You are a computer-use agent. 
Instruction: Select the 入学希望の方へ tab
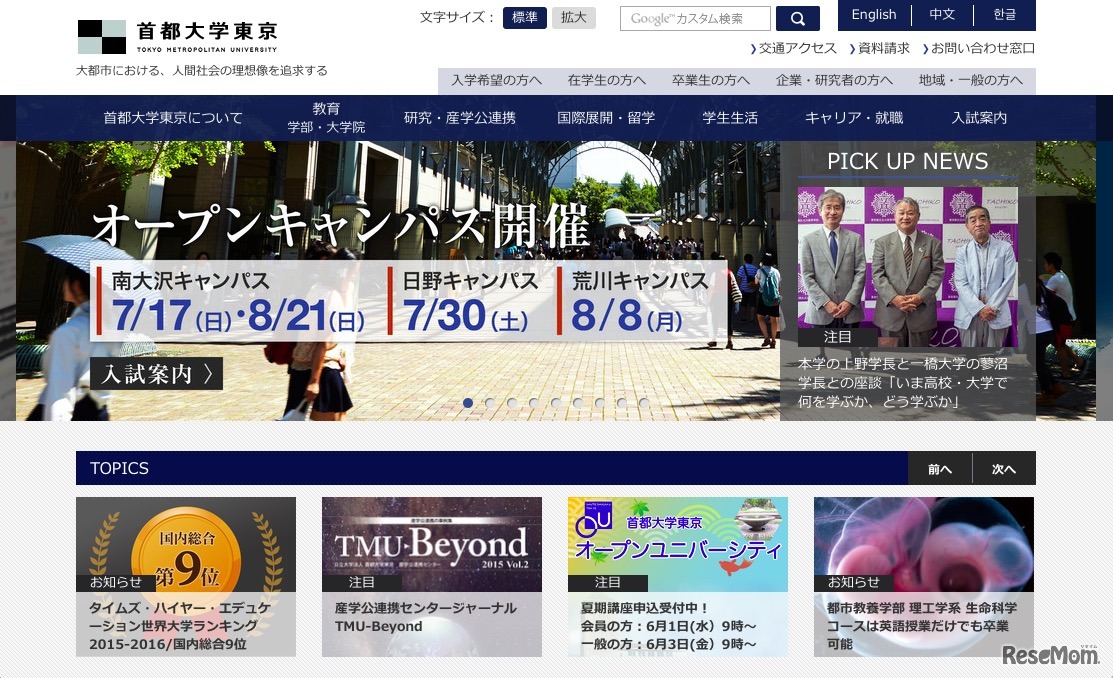point(496,80)
